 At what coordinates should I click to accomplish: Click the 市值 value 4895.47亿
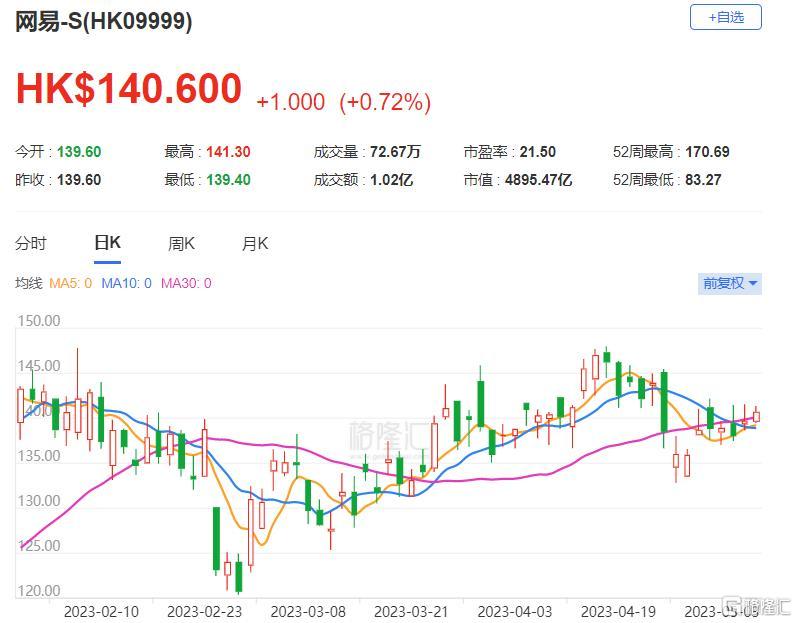coord(538,179)
